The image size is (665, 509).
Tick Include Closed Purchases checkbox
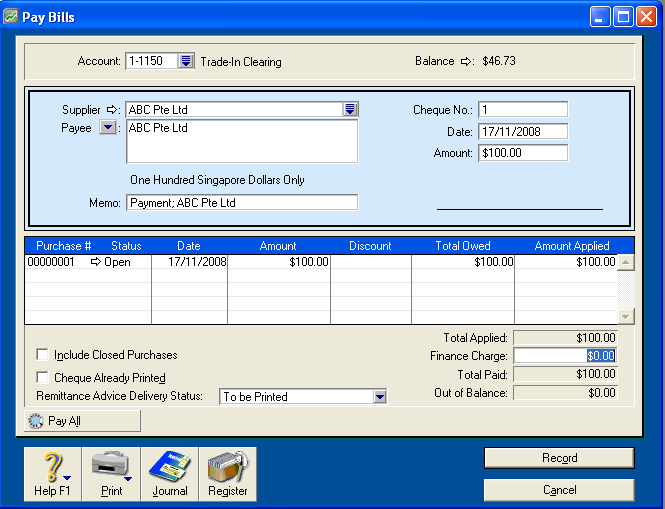coord(42,355)
